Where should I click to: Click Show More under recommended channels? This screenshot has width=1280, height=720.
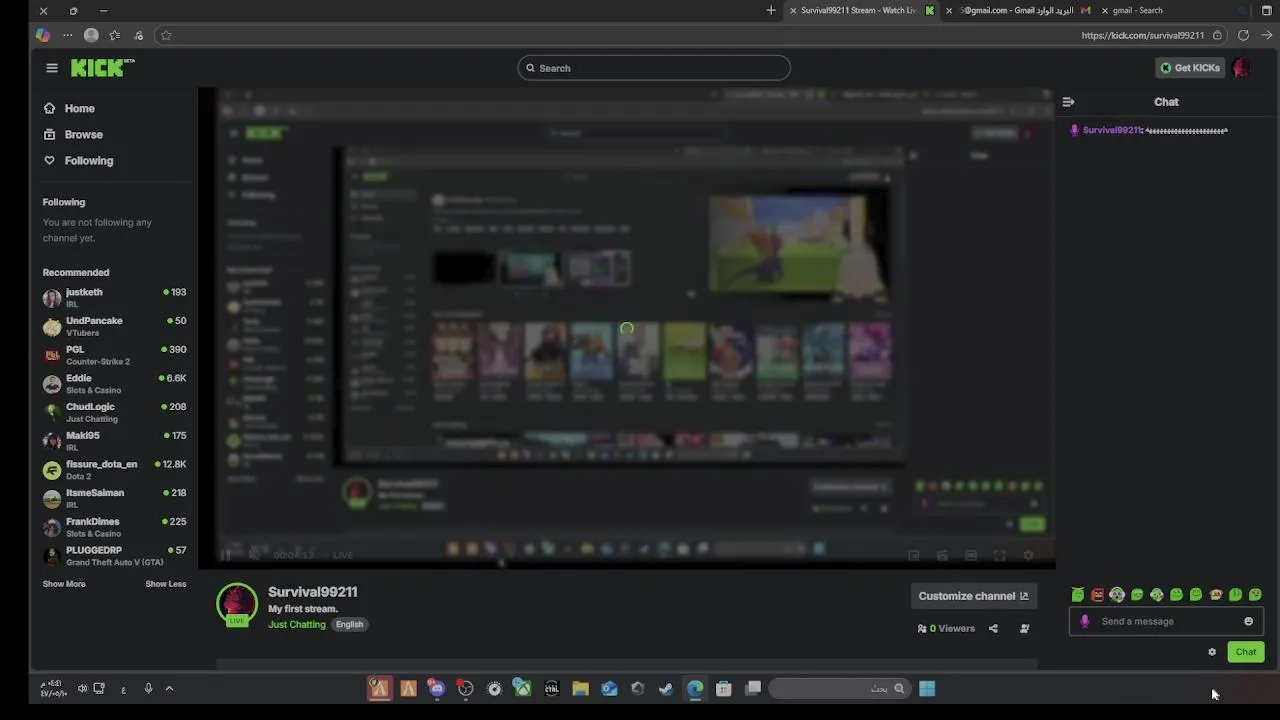tap(64, 584)
